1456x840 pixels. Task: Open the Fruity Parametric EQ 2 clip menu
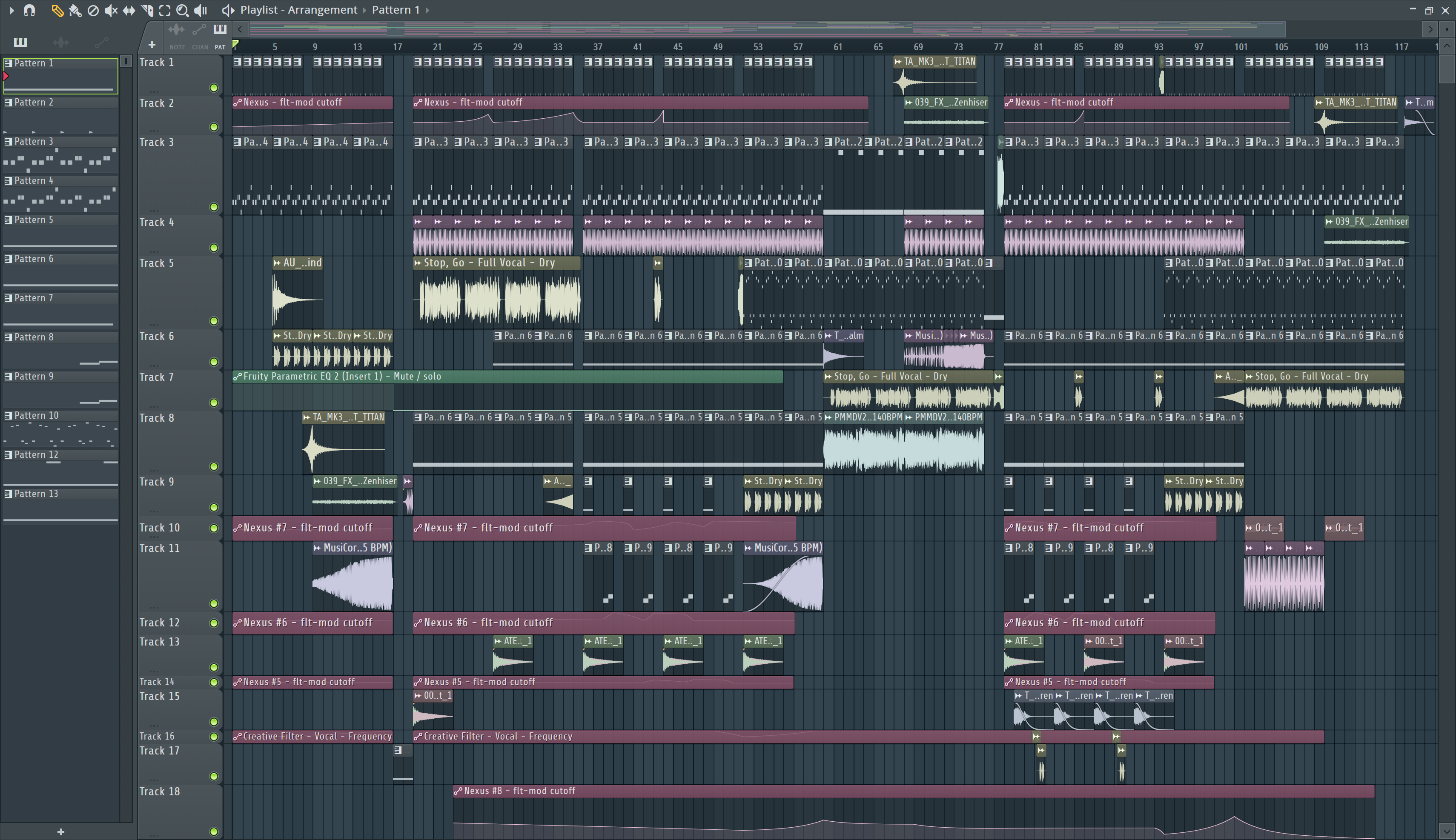(x=237, y=377)
